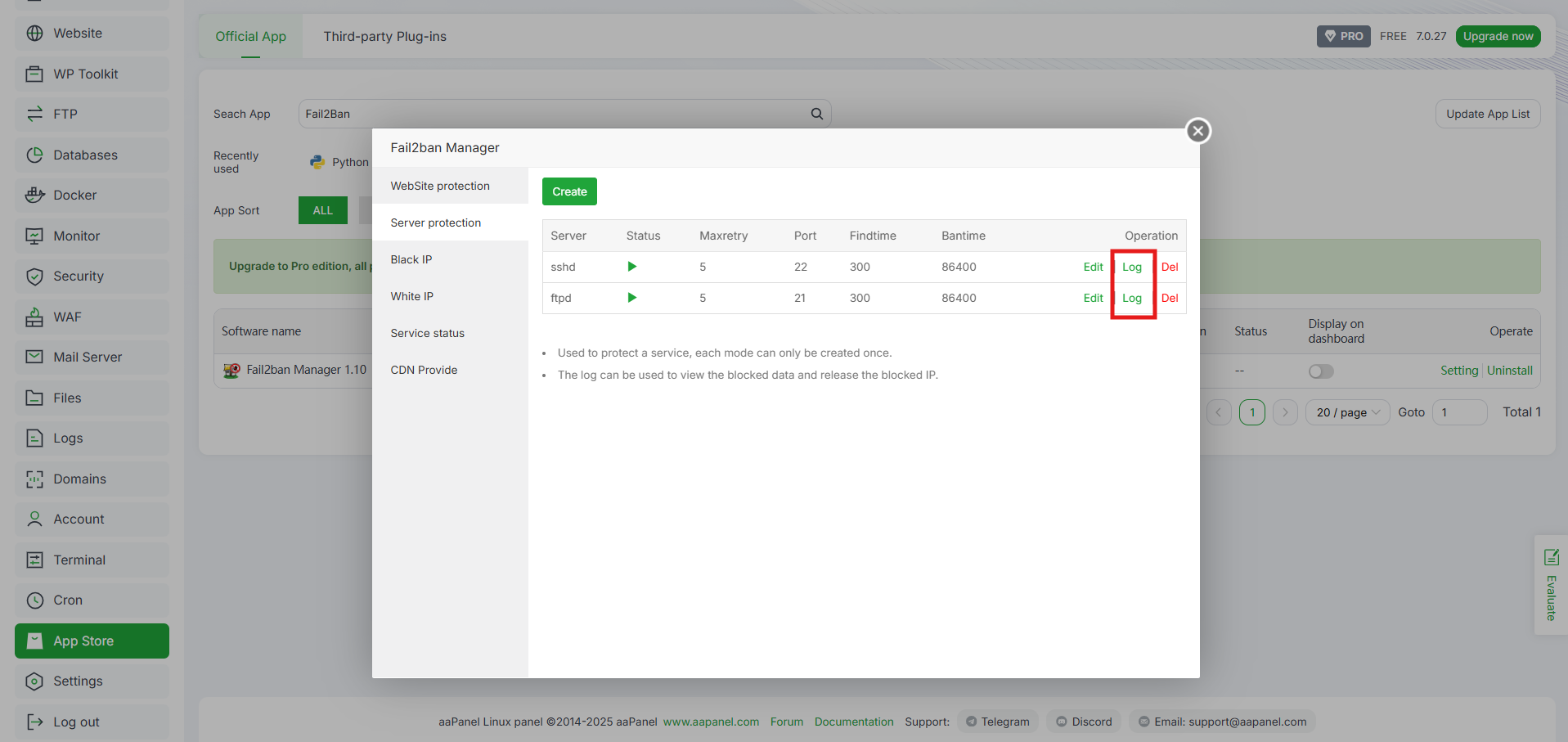The image size is (1568, 742).
Task: Click the App Store bag icon
Action: click(34, 641)
